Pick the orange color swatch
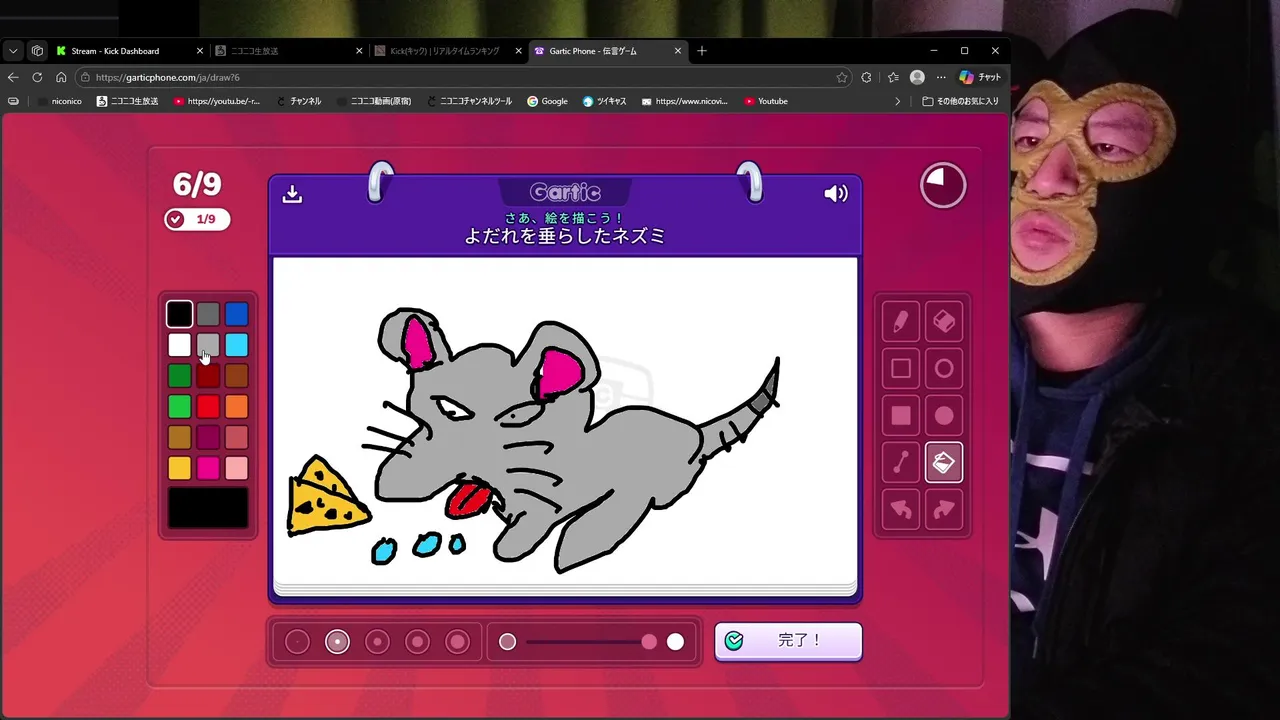 click(x=236, y=407)
